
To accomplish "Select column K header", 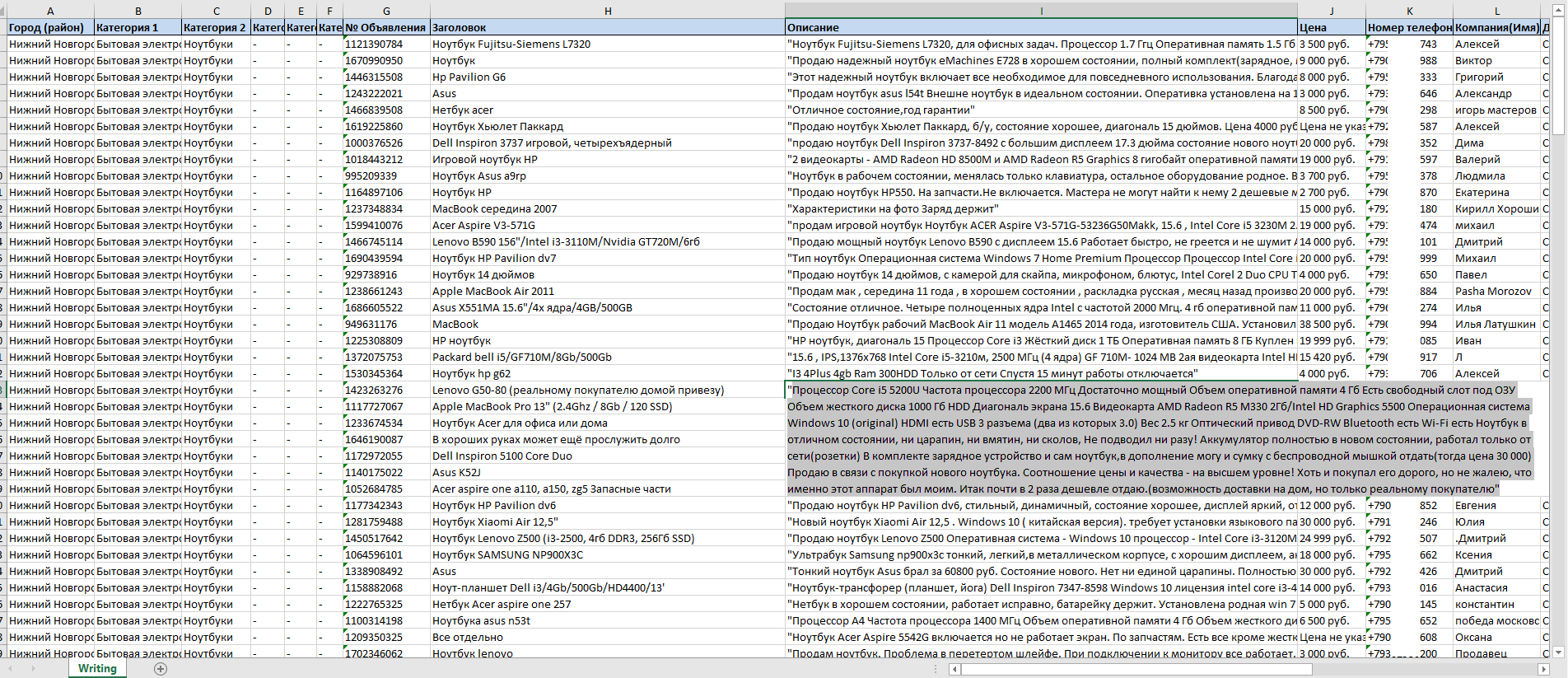I will 1409,11.
